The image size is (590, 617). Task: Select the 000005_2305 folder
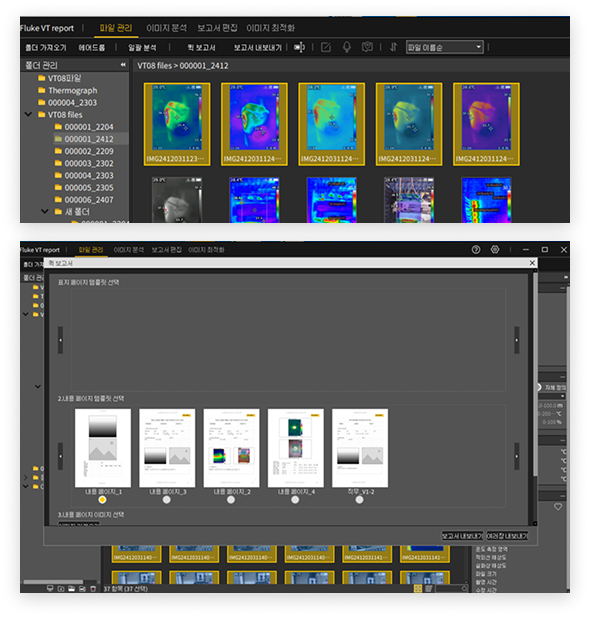(x=84, y=188)
